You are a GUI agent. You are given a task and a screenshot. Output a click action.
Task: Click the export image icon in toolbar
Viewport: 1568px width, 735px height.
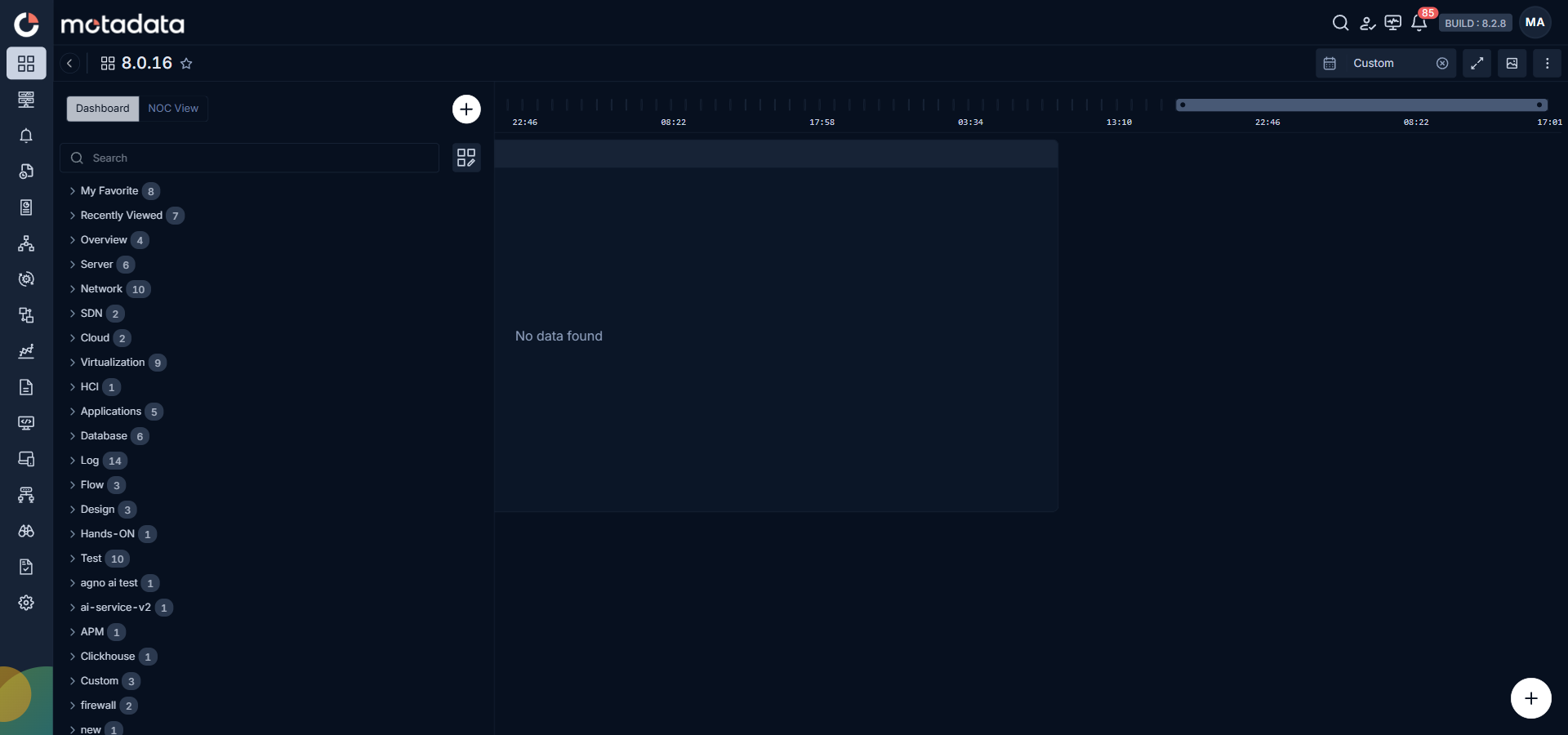[x=1512, y=63]
